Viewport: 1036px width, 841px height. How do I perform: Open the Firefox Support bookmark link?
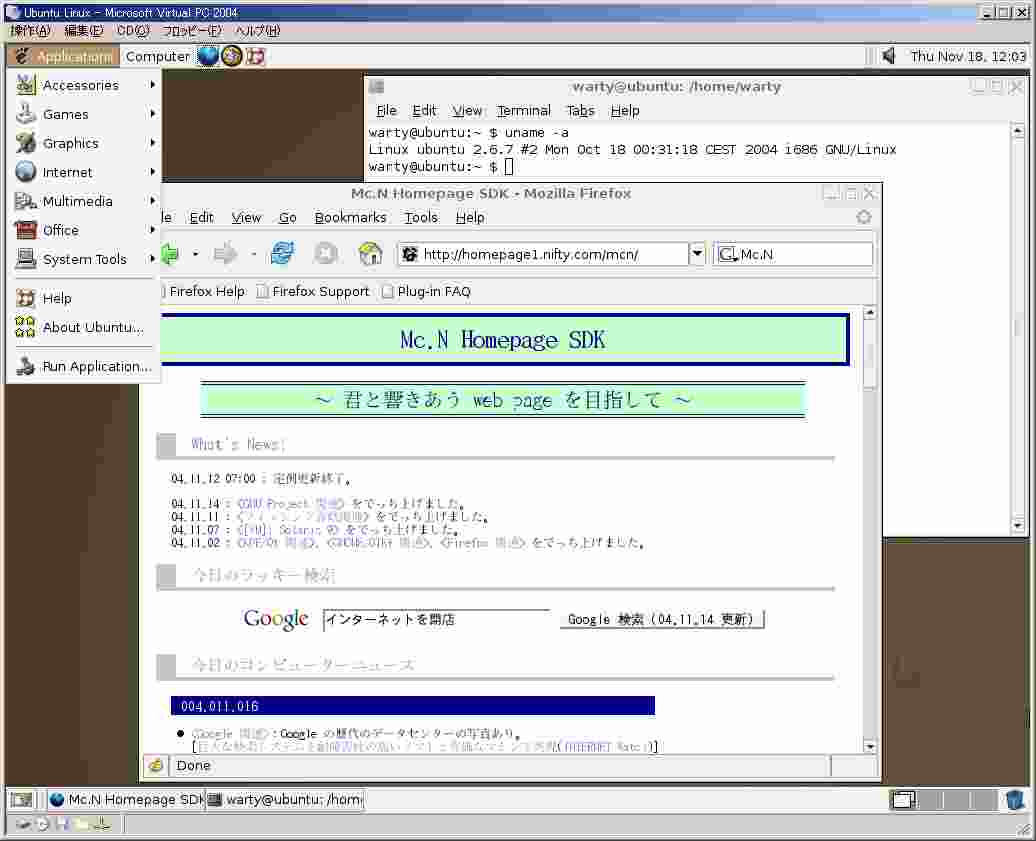(x=320, y=292)
